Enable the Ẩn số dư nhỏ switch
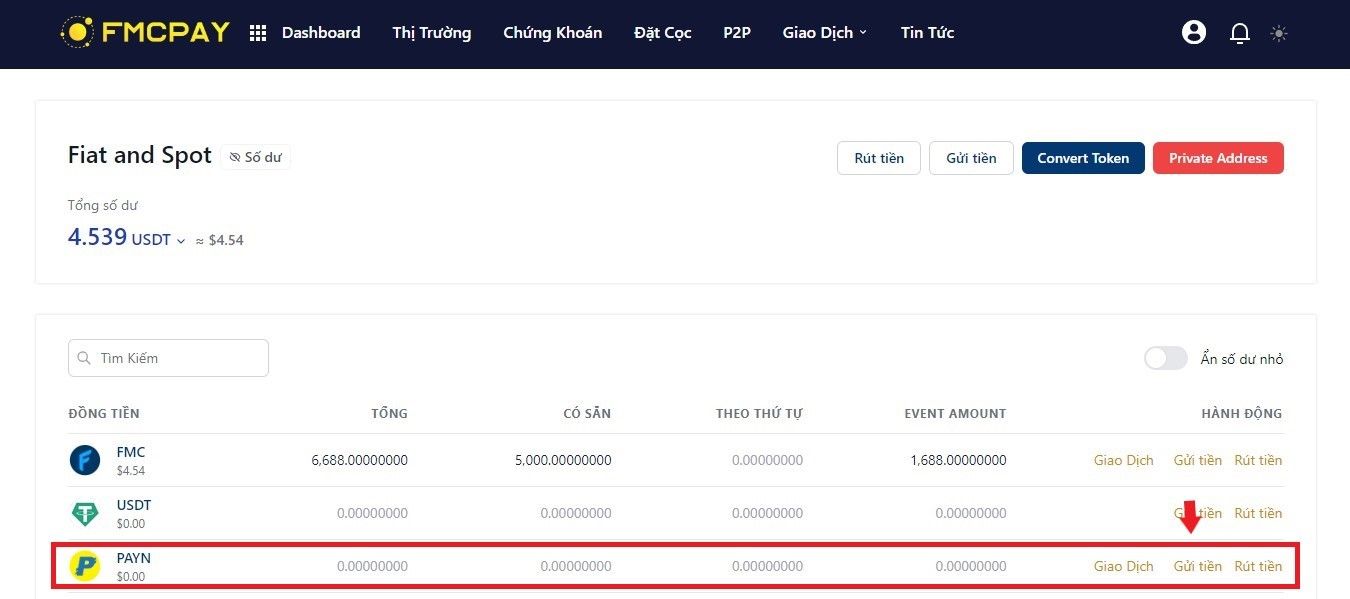This screenshot has width=1350, height=599. click(x=1166, y=358)
